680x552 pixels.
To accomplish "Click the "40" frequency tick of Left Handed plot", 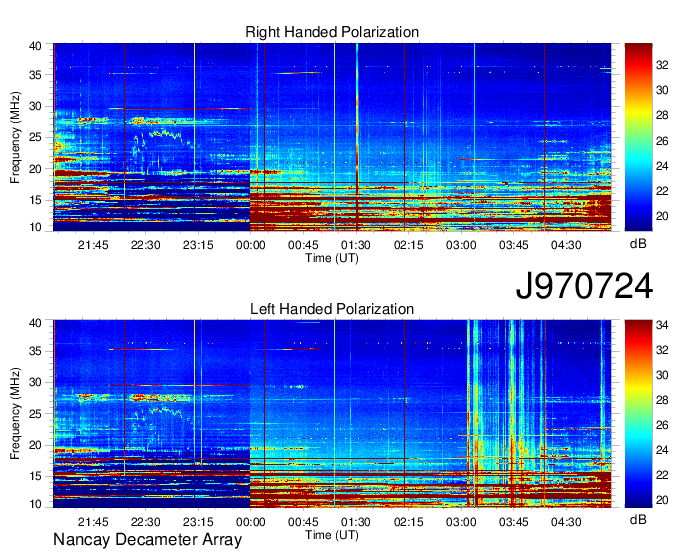I will coord(35,323).
